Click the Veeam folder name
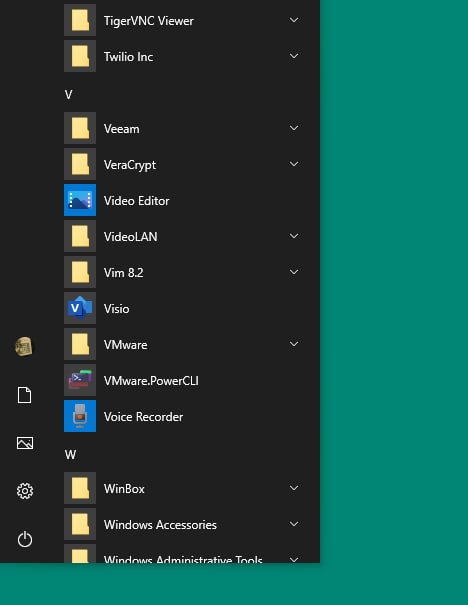Image resolution: width=468 pixels, height=605 pixels. click(x=122, y=129)
